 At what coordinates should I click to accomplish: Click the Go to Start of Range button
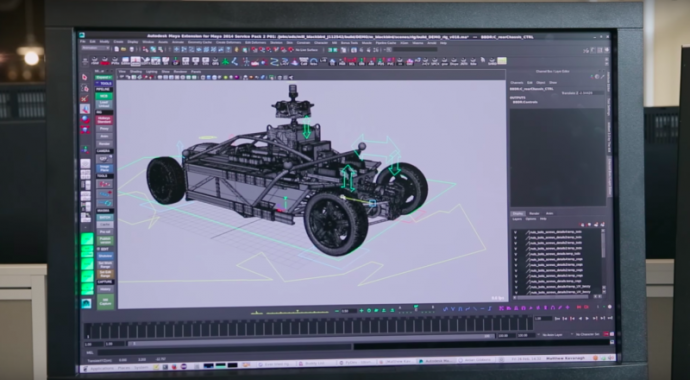point(557,318)
